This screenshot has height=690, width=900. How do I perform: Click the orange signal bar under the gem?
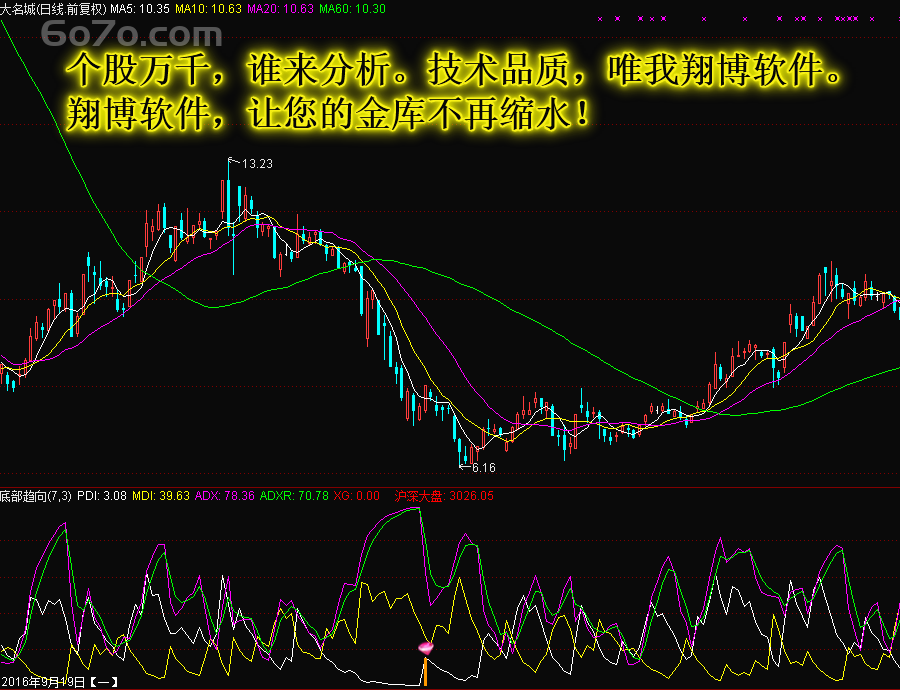click(425, 671)
